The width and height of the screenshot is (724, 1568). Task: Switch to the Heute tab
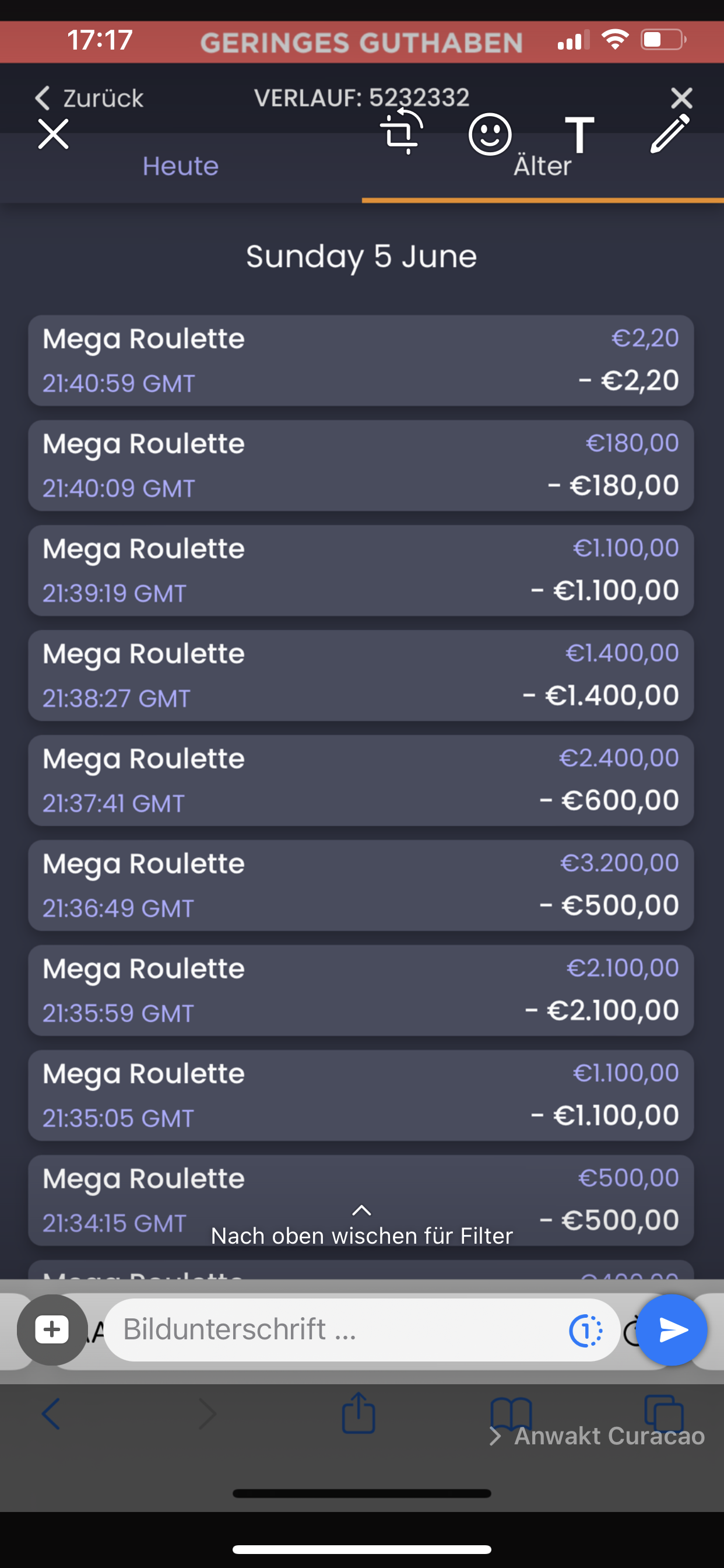(x=181, y=167)
